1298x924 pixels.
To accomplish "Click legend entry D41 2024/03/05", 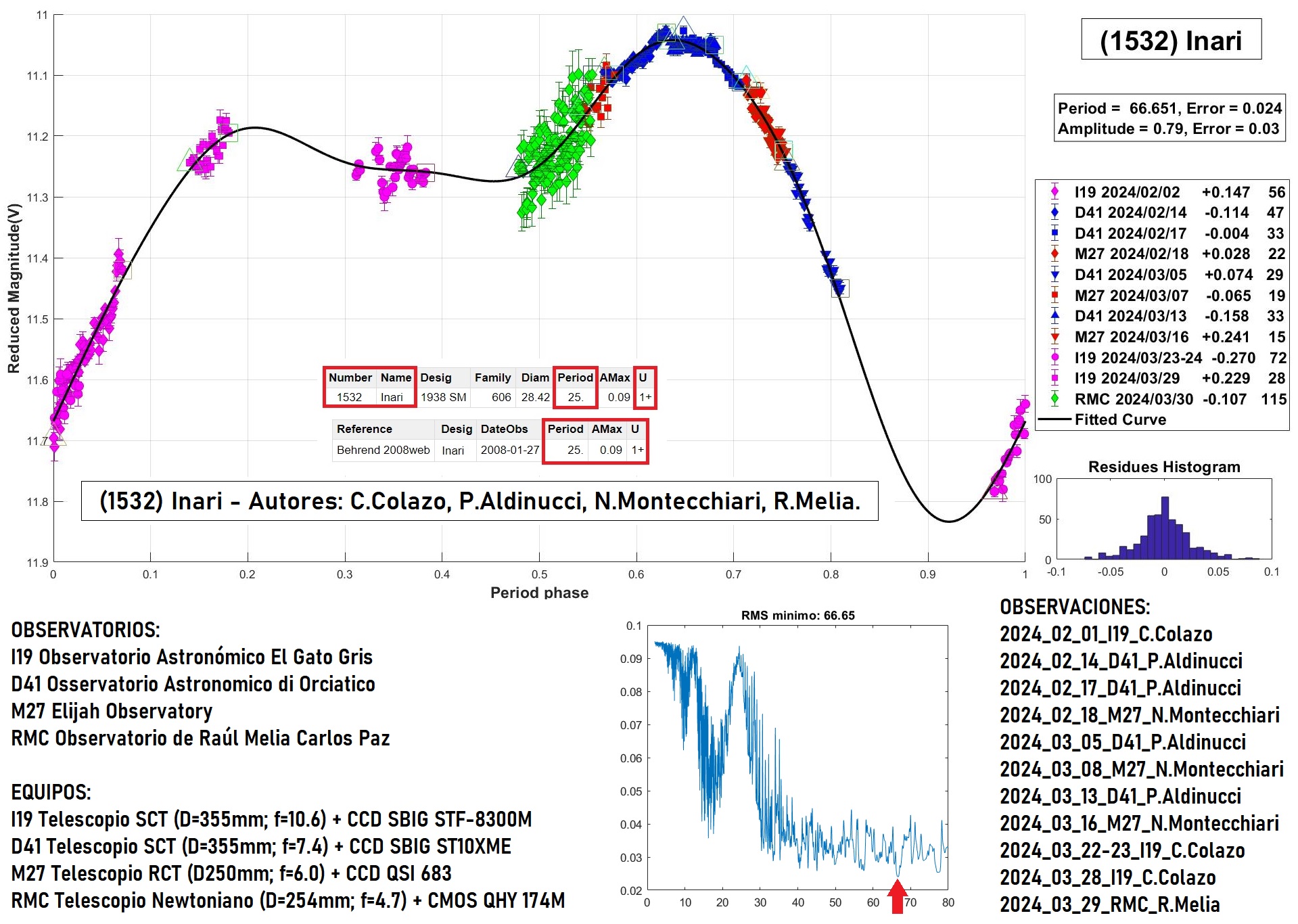I will [x=1163, y=275].
